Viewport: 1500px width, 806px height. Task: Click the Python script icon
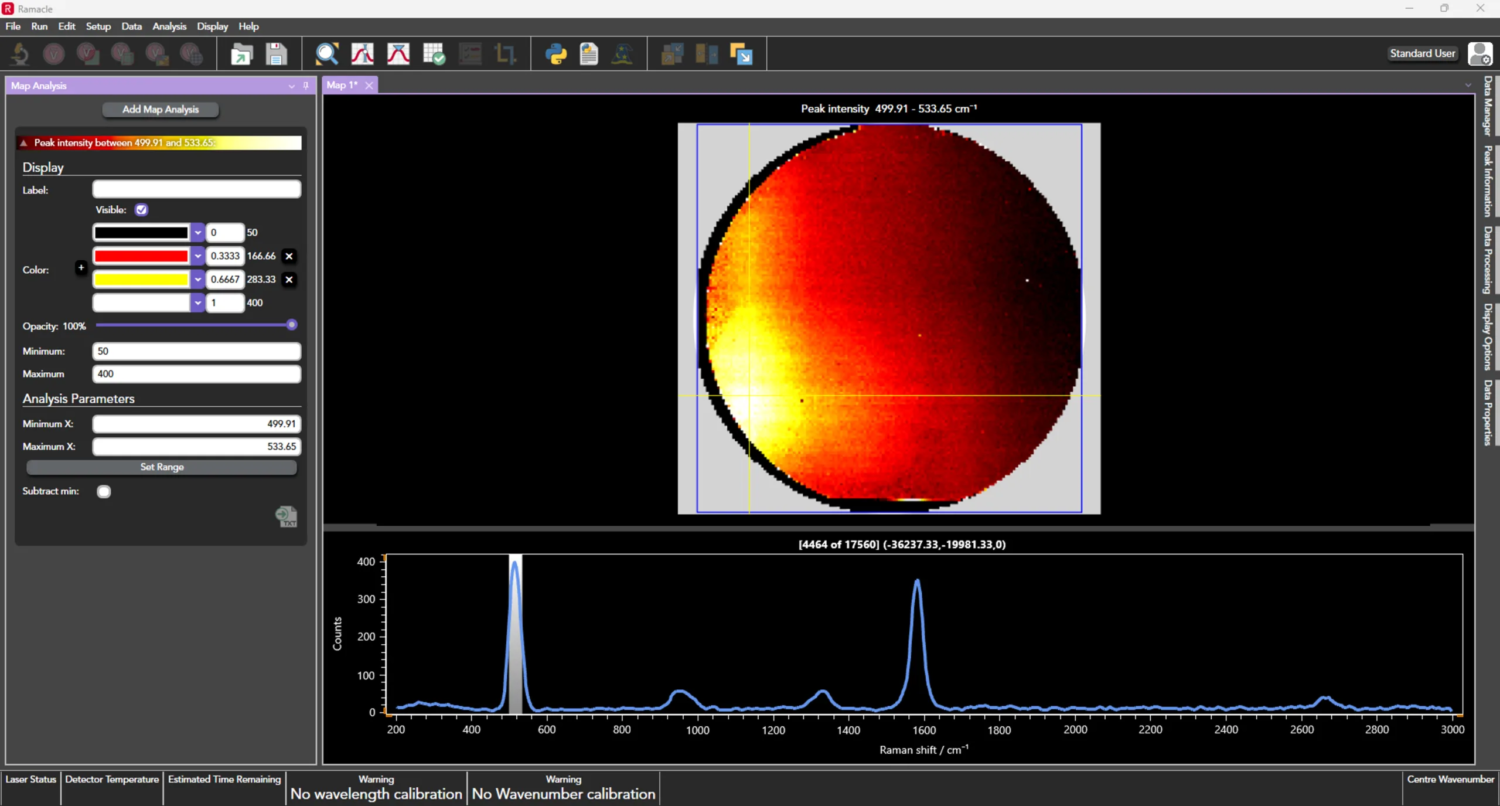(x=556, y=54)
